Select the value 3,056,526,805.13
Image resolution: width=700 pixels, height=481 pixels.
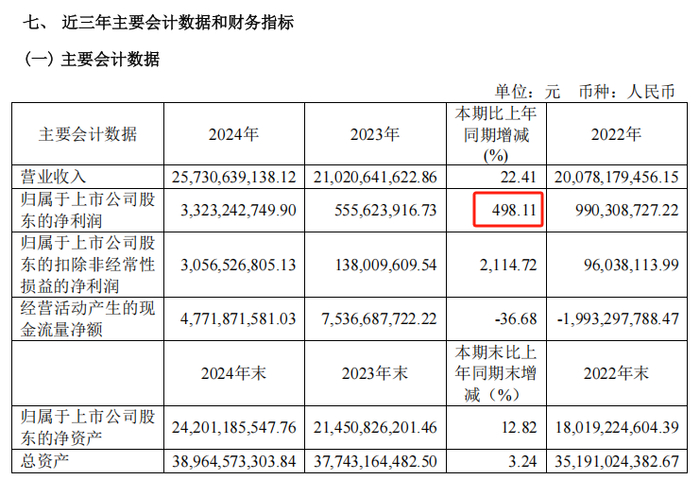click(238, 265)
